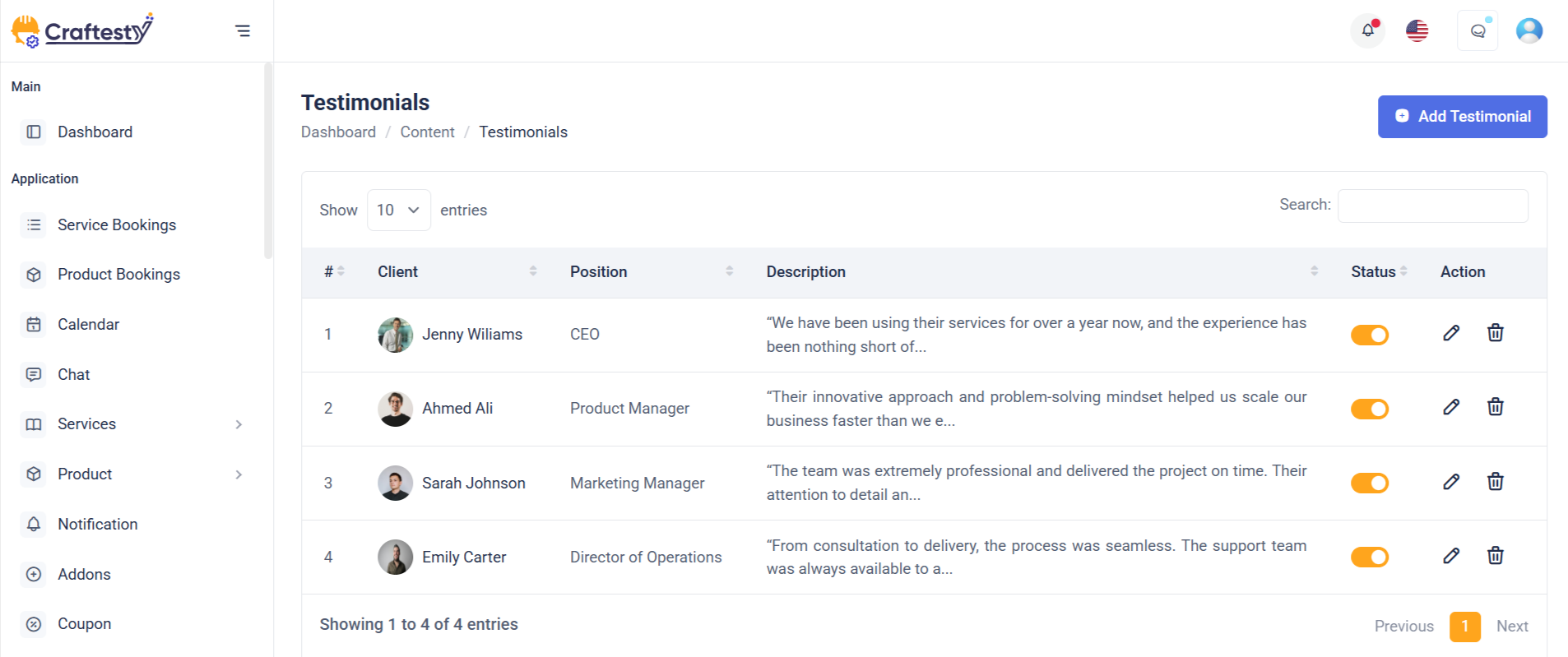Open chat bubble icon in top bar

(x=1478, y=31)
